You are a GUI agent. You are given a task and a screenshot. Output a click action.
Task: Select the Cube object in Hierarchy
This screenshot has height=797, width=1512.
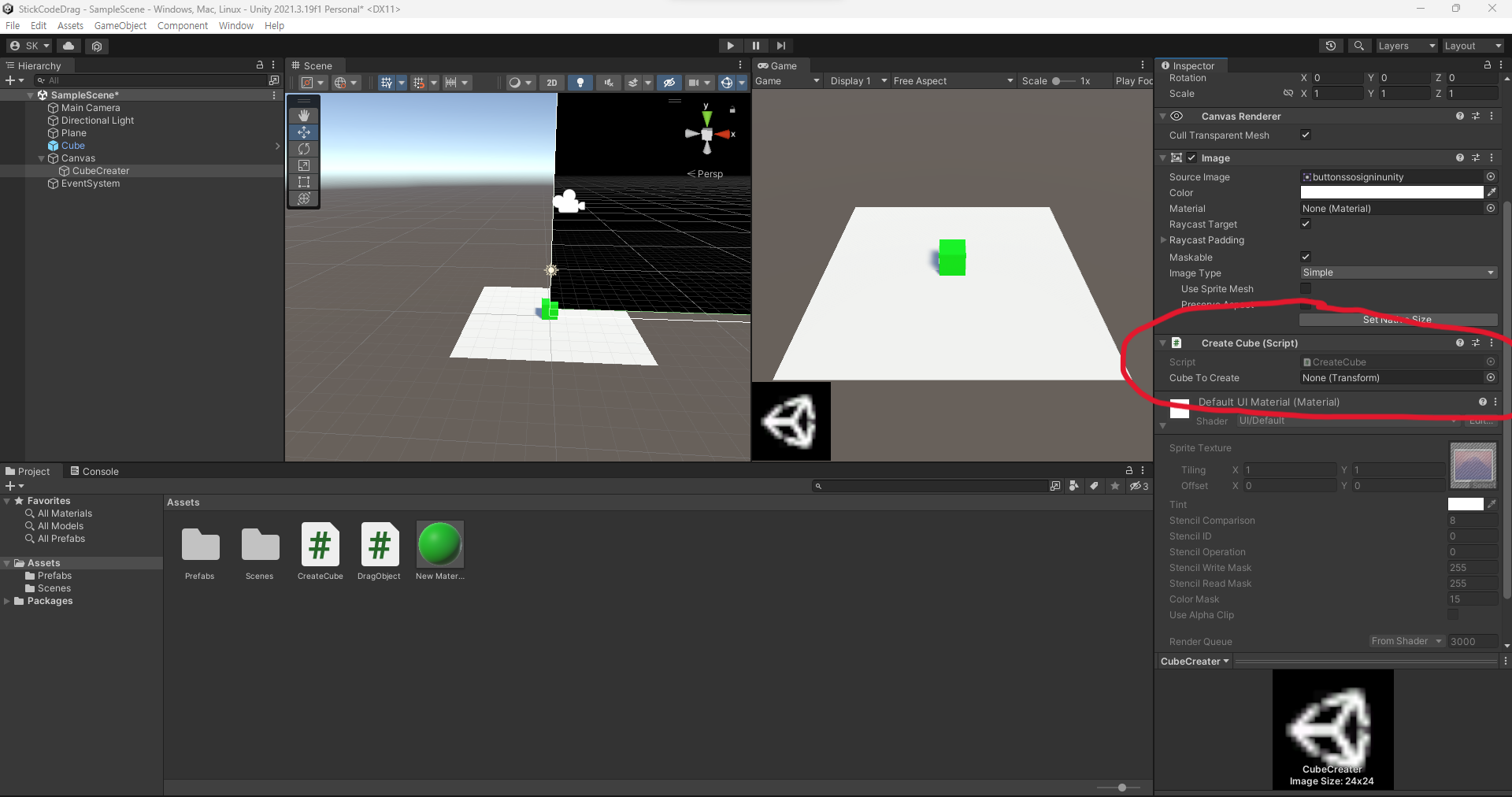click(x=73, y=146)
